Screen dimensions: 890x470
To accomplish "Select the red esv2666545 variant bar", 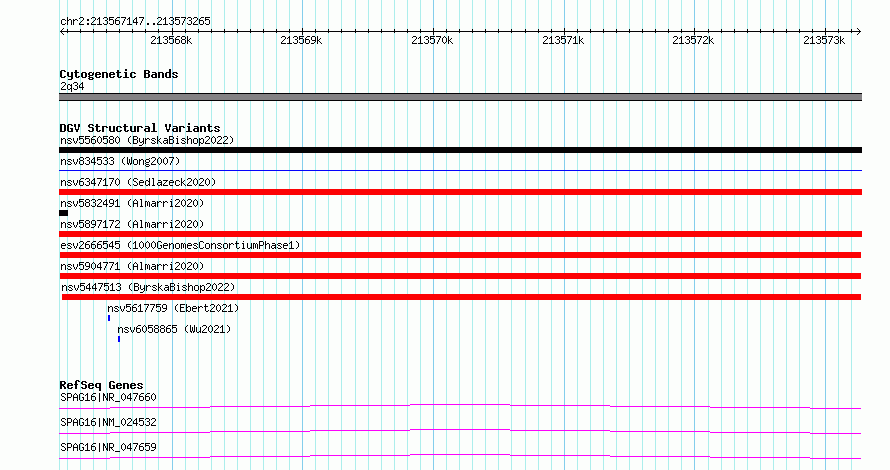I will (x=460, y=255).
